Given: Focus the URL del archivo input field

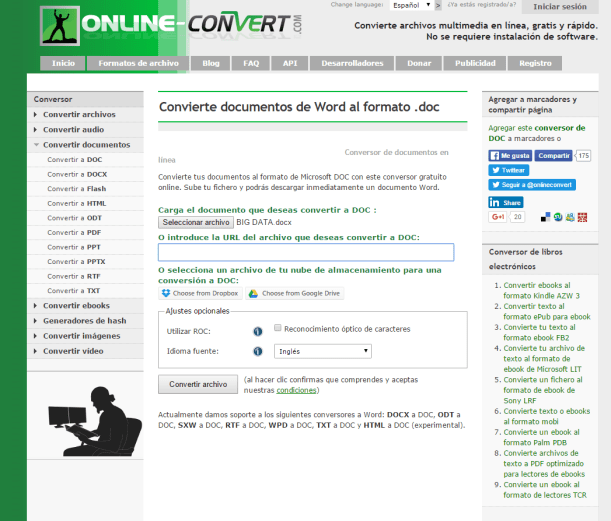Looking at the screenshot, I should 306,252.
